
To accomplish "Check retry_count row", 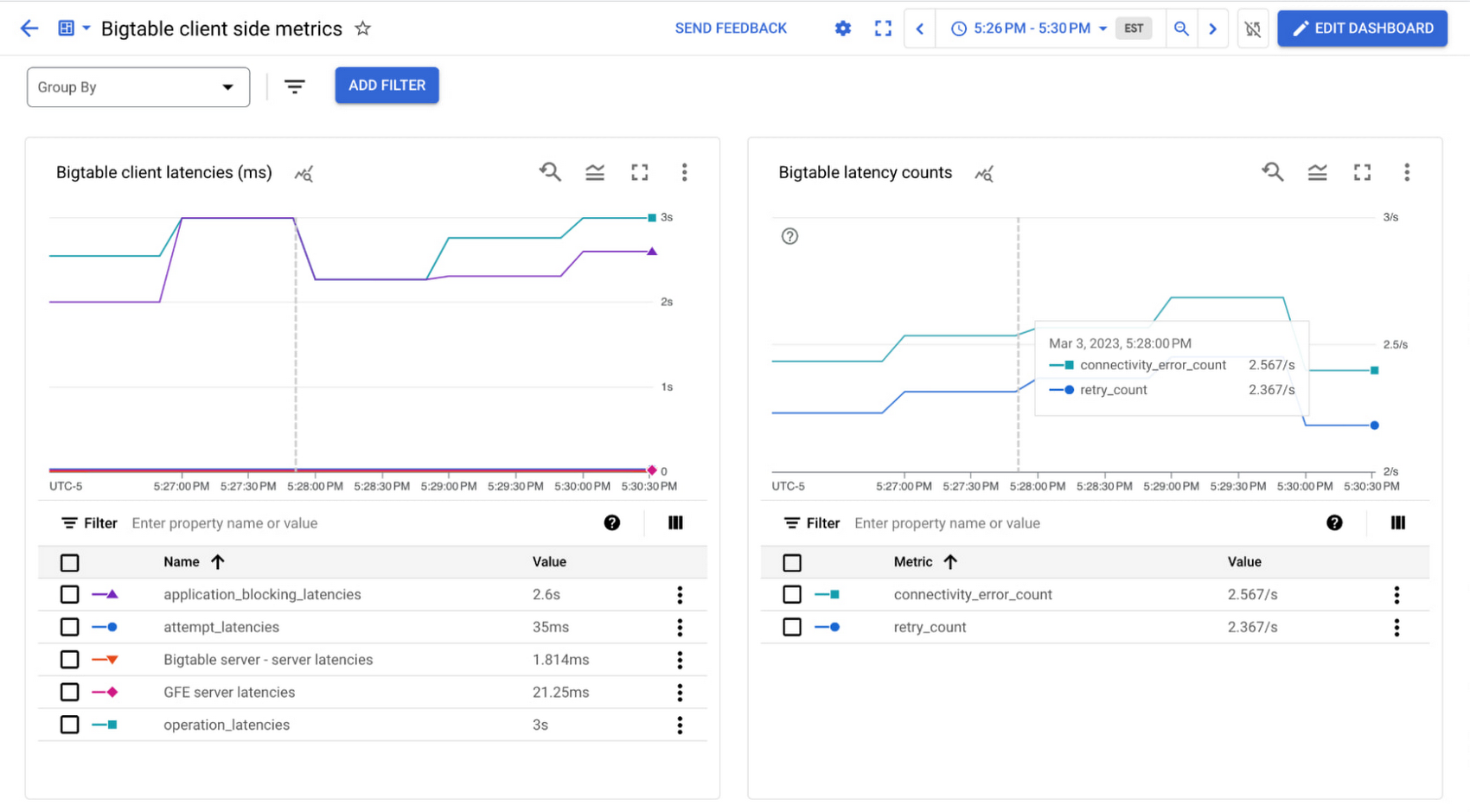I will point(792,628).
